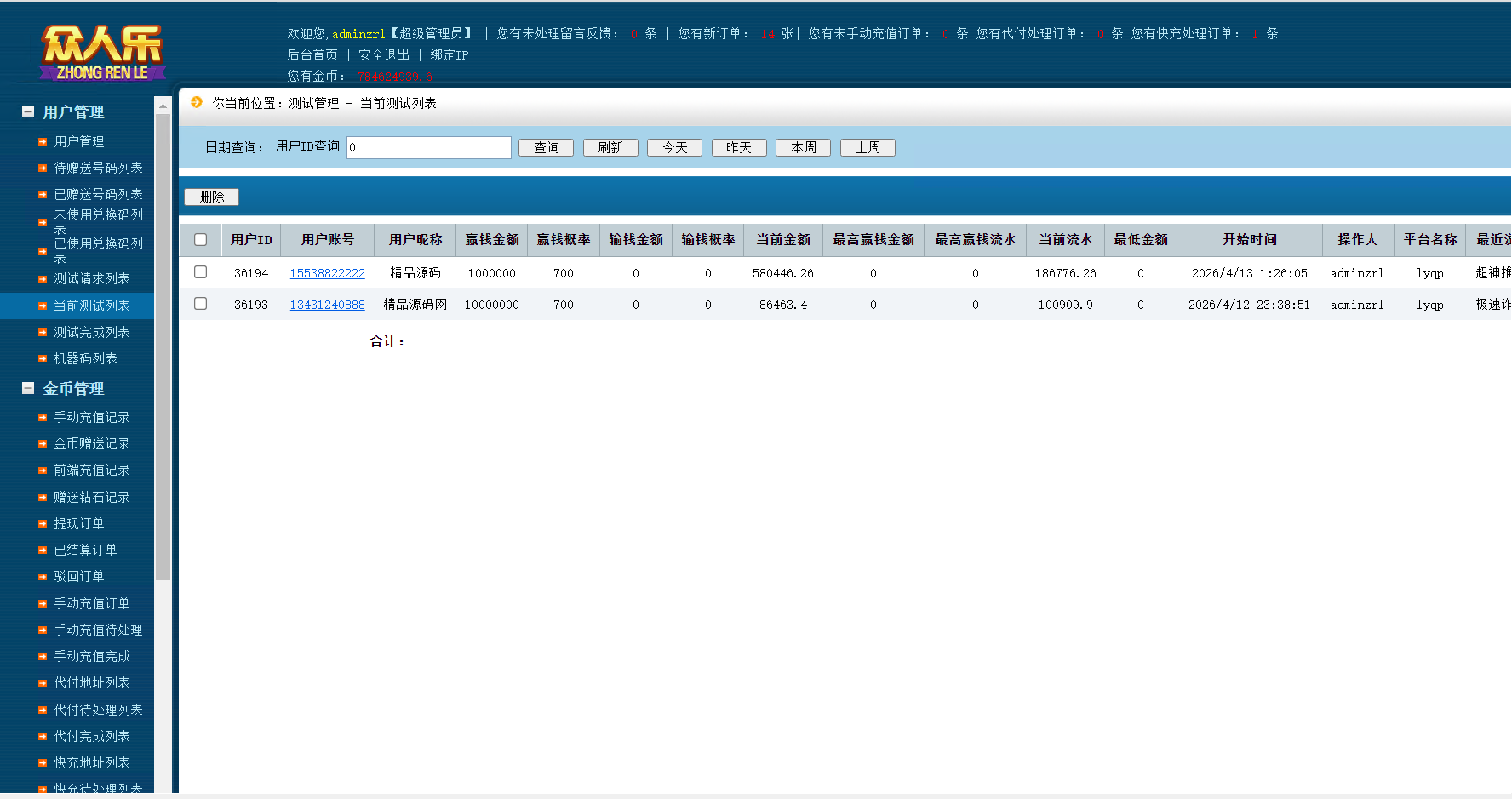
Task: Toggle the select-all checkbox in table header
Action: coord(201,240)
